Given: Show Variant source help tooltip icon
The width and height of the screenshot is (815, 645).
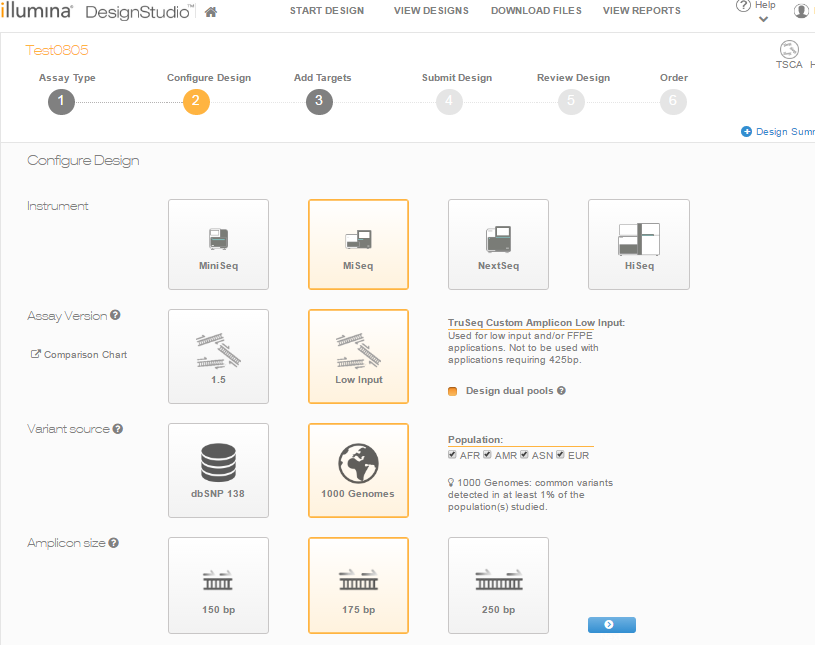Looking at the screenshot, I should (118, 429).
